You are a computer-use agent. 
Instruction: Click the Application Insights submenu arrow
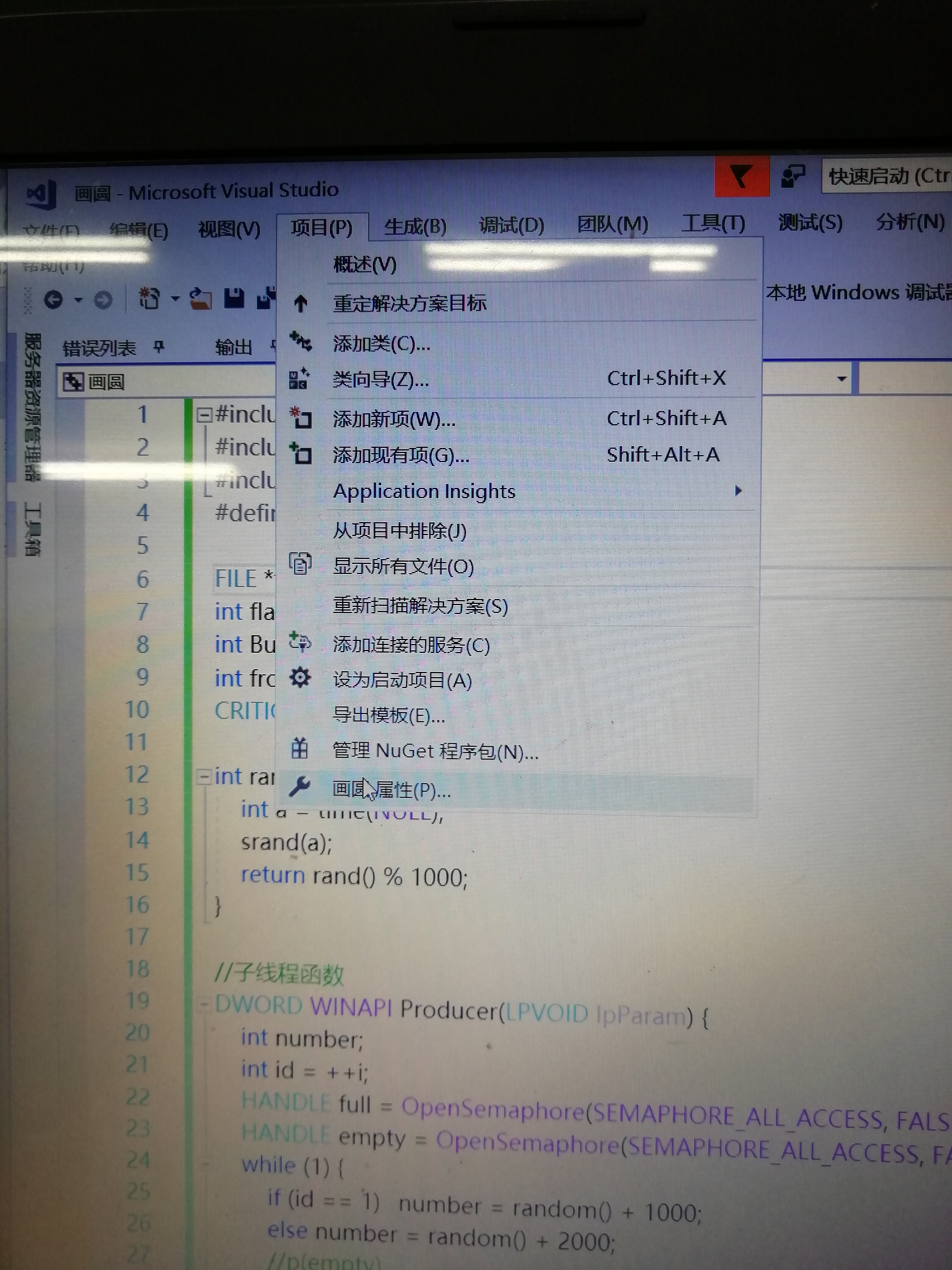(x=738, y=490)
